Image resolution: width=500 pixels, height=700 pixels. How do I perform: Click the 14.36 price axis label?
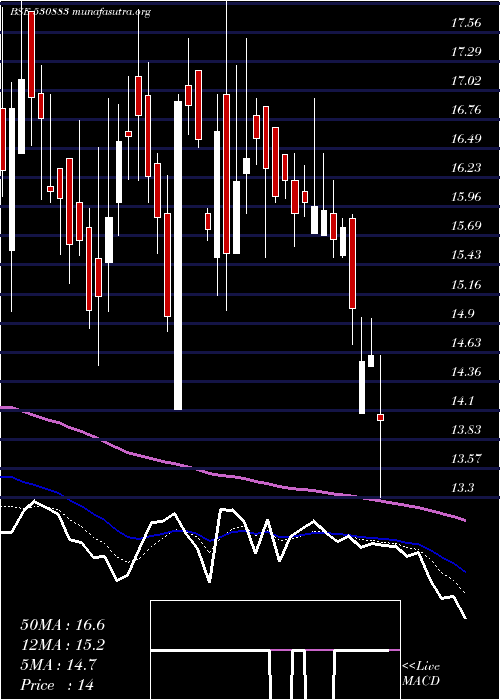[466, 371]
